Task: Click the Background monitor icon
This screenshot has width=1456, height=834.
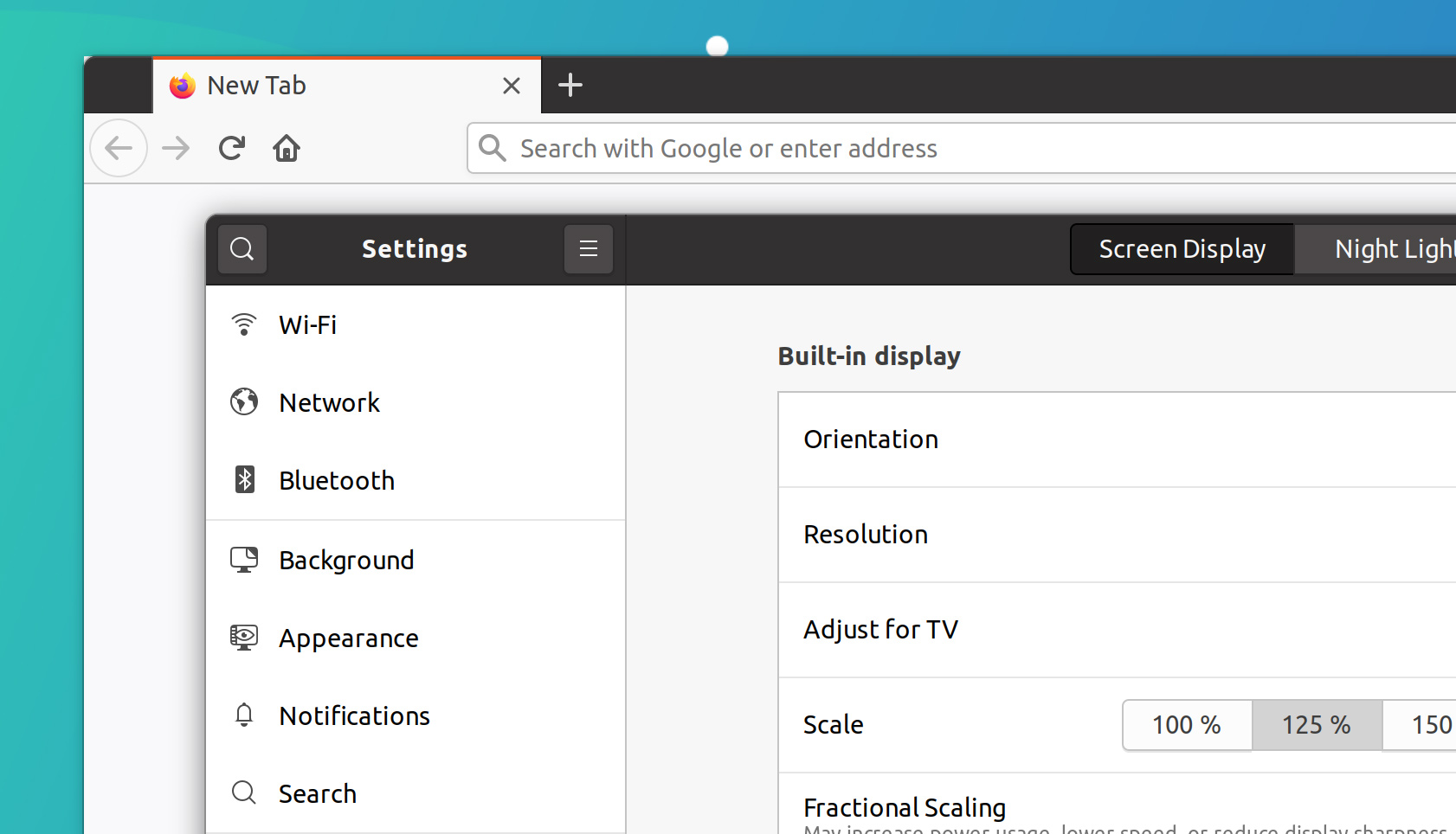Action: [x=244, y=560]
